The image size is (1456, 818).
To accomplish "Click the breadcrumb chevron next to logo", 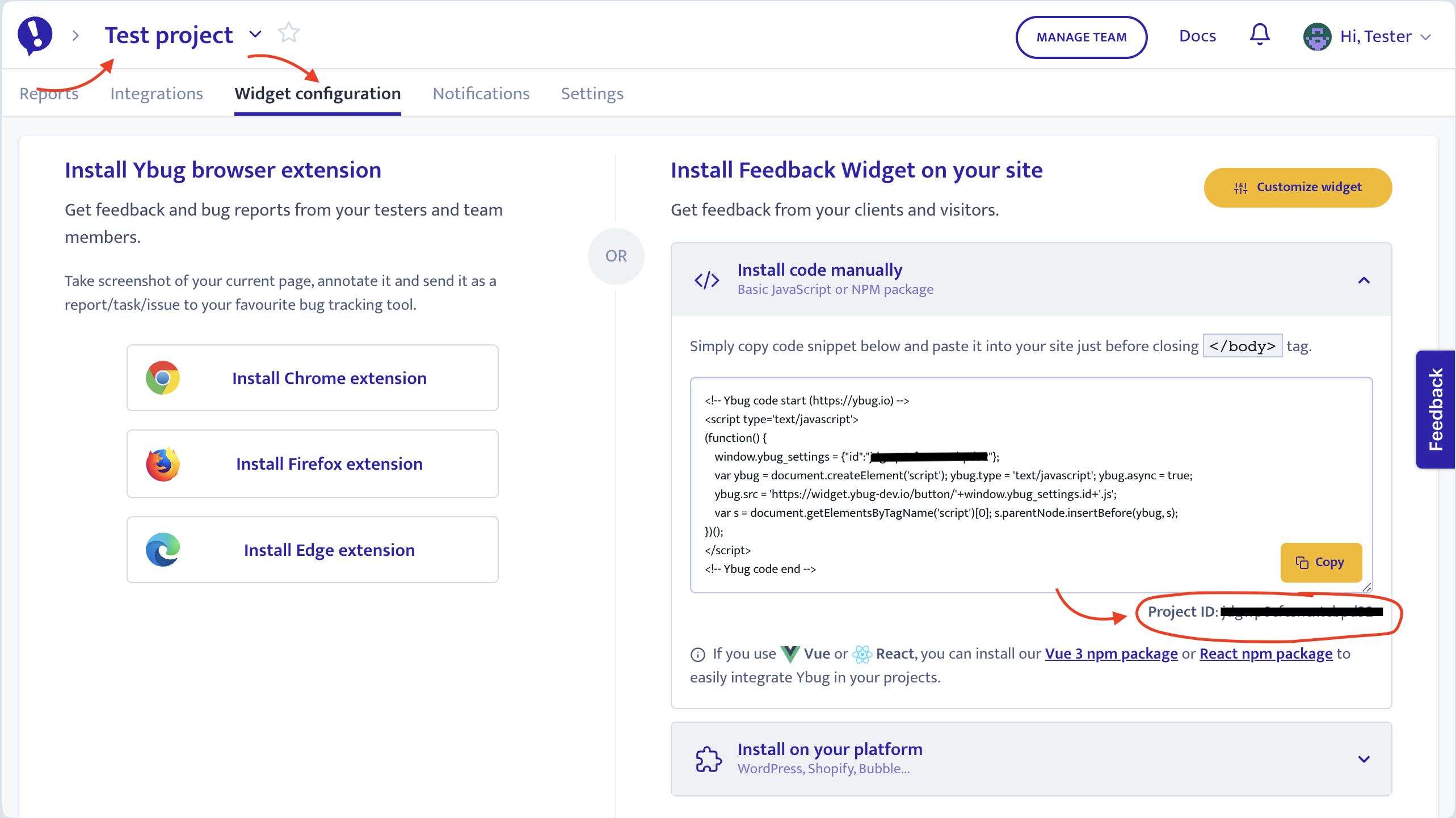I will (x=75, y=36).
